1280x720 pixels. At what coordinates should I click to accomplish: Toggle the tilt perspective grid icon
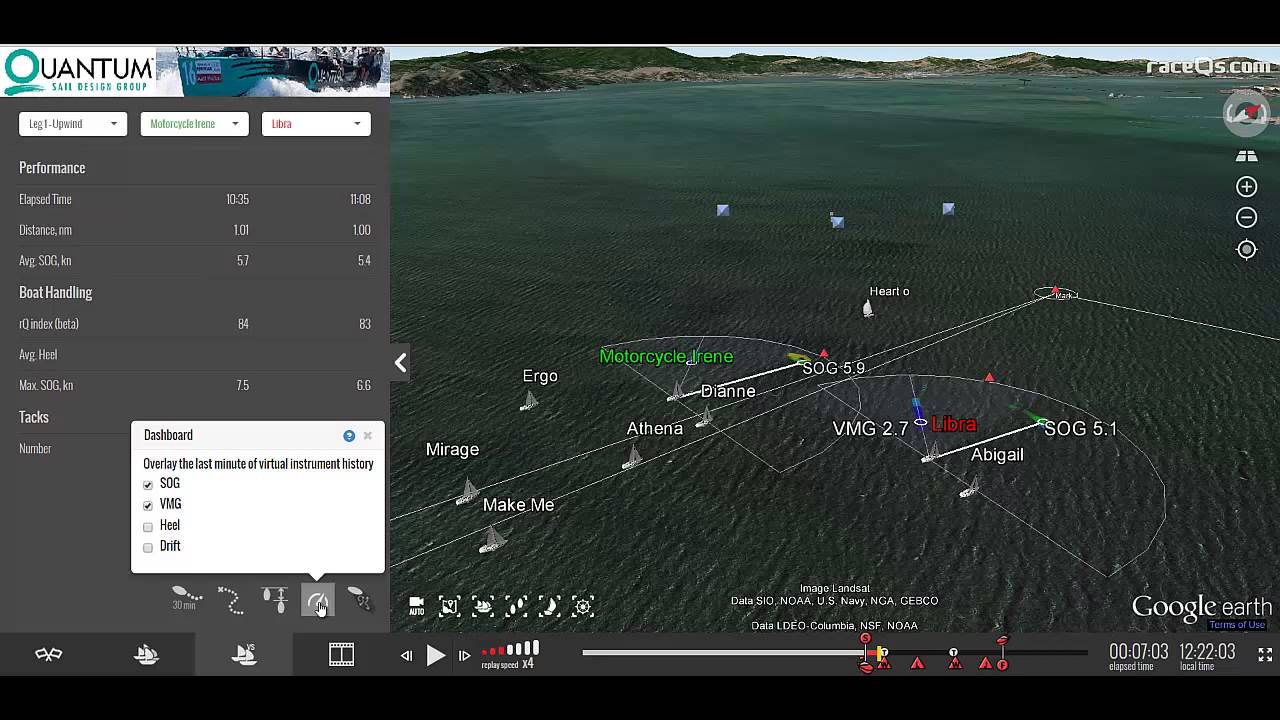pos(1246,156)
